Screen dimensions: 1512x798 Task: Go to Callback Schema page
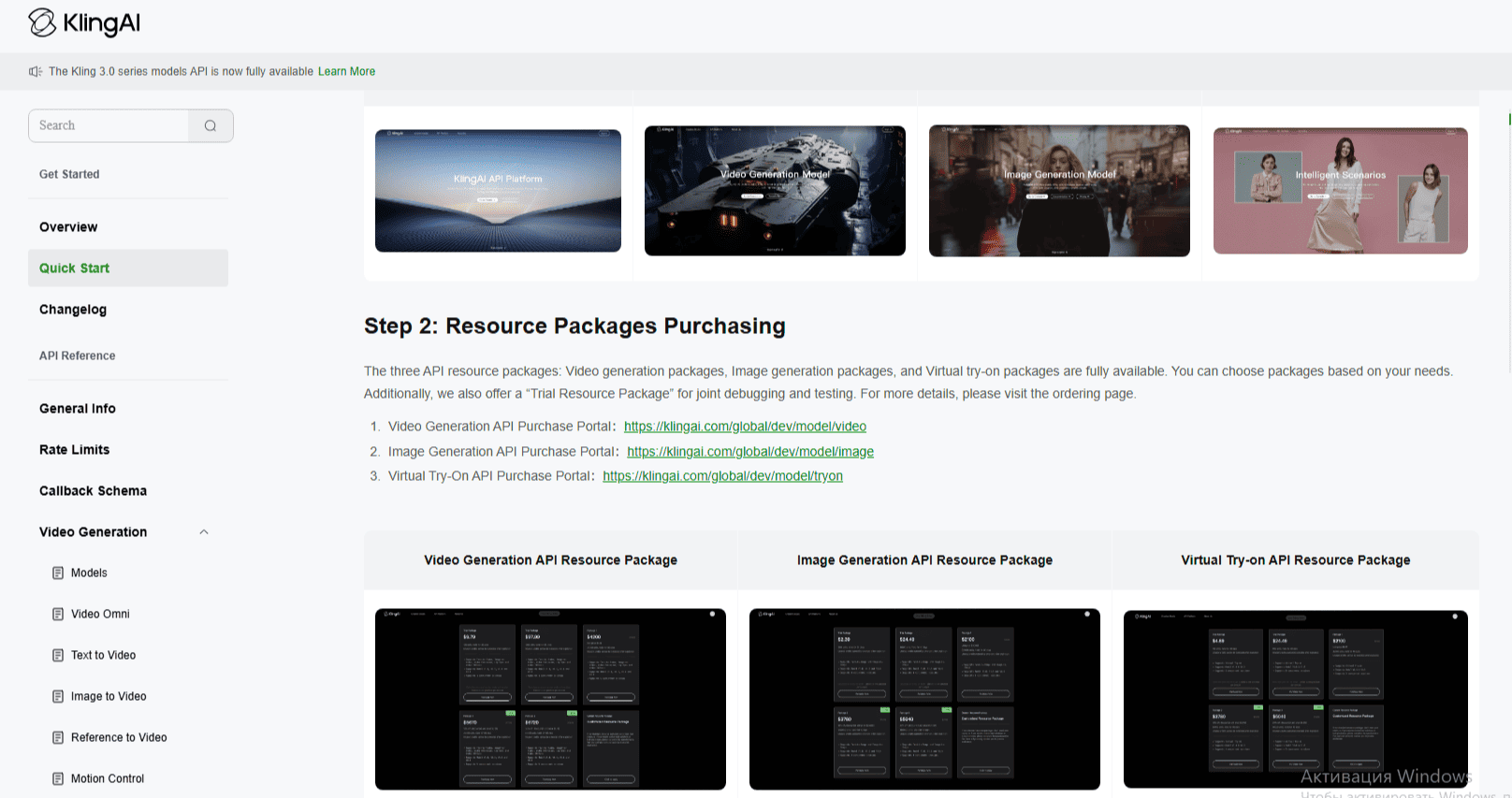(93, 491)
